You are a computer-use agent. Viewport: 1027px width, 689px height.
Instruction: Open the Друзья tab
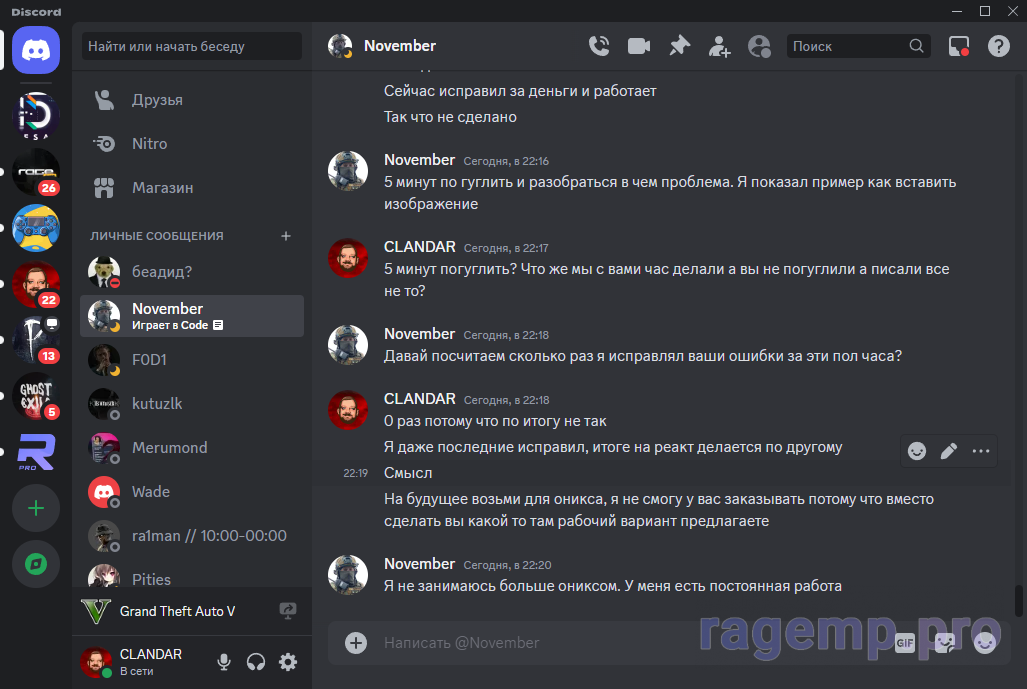point(157,100)
